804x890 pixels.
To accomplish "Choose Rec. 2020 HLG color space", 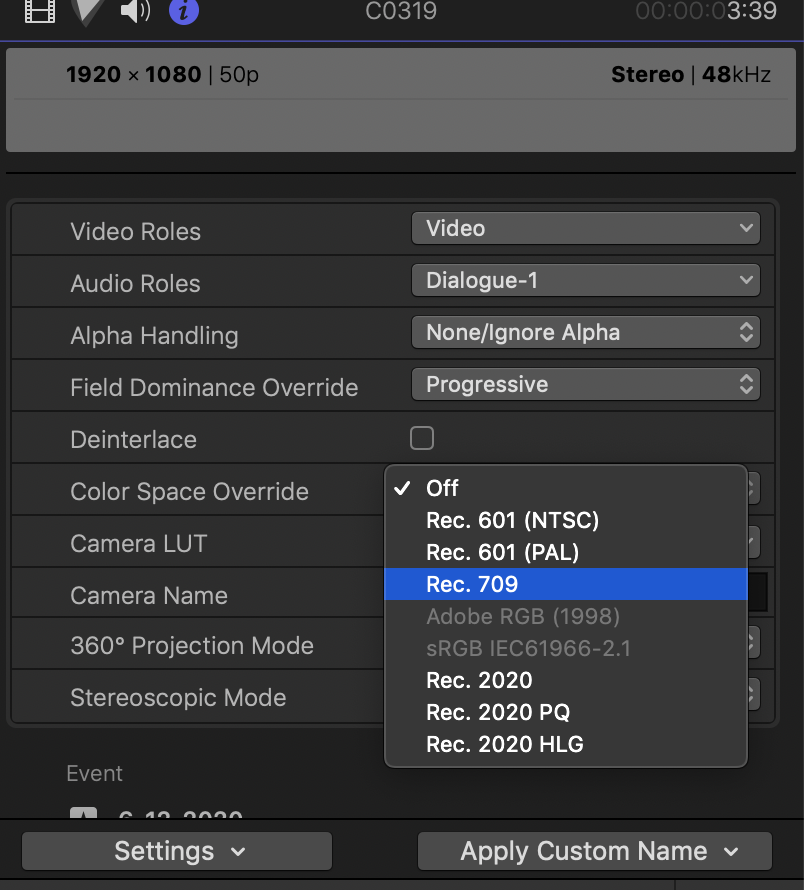I will (x=566, y=744).
